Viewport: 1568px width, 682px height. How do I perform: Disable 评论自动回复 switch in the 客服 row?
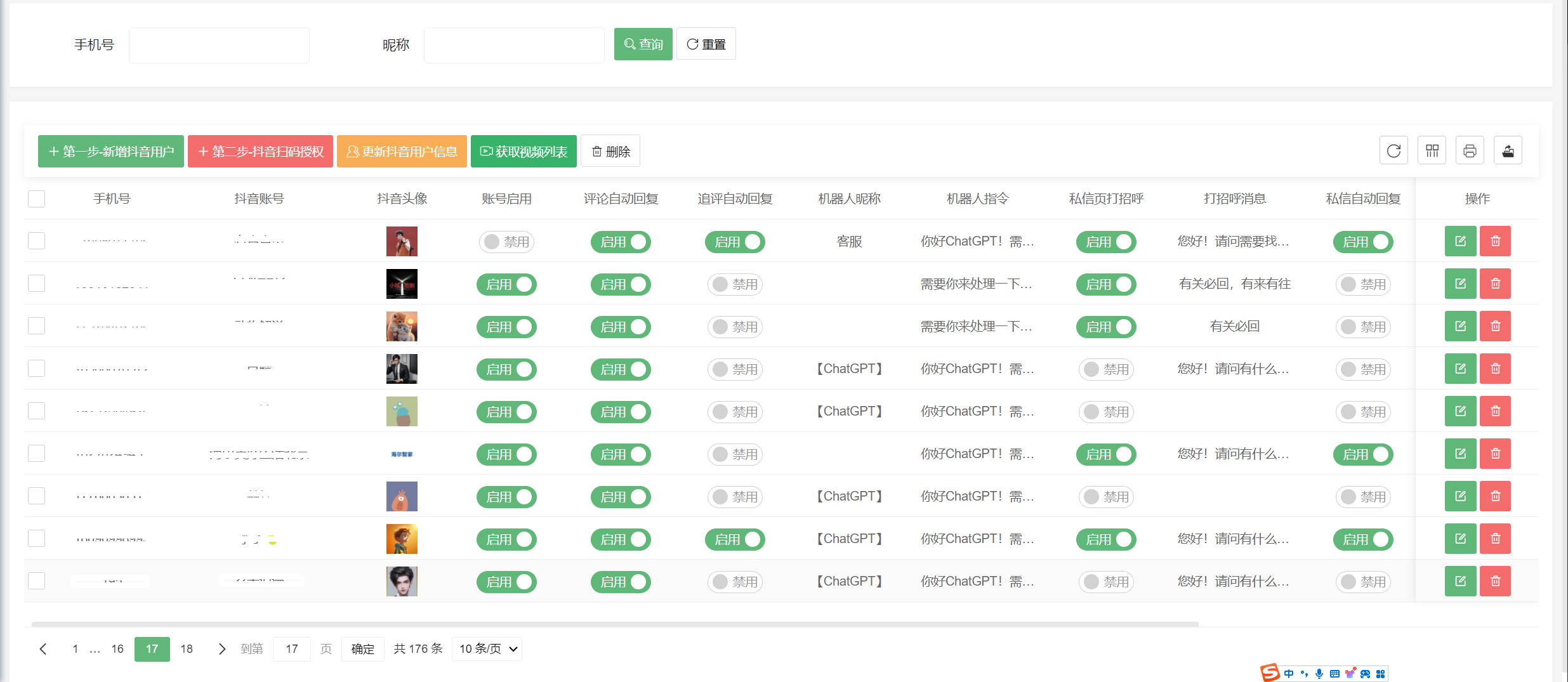click(x=621, y=242)
